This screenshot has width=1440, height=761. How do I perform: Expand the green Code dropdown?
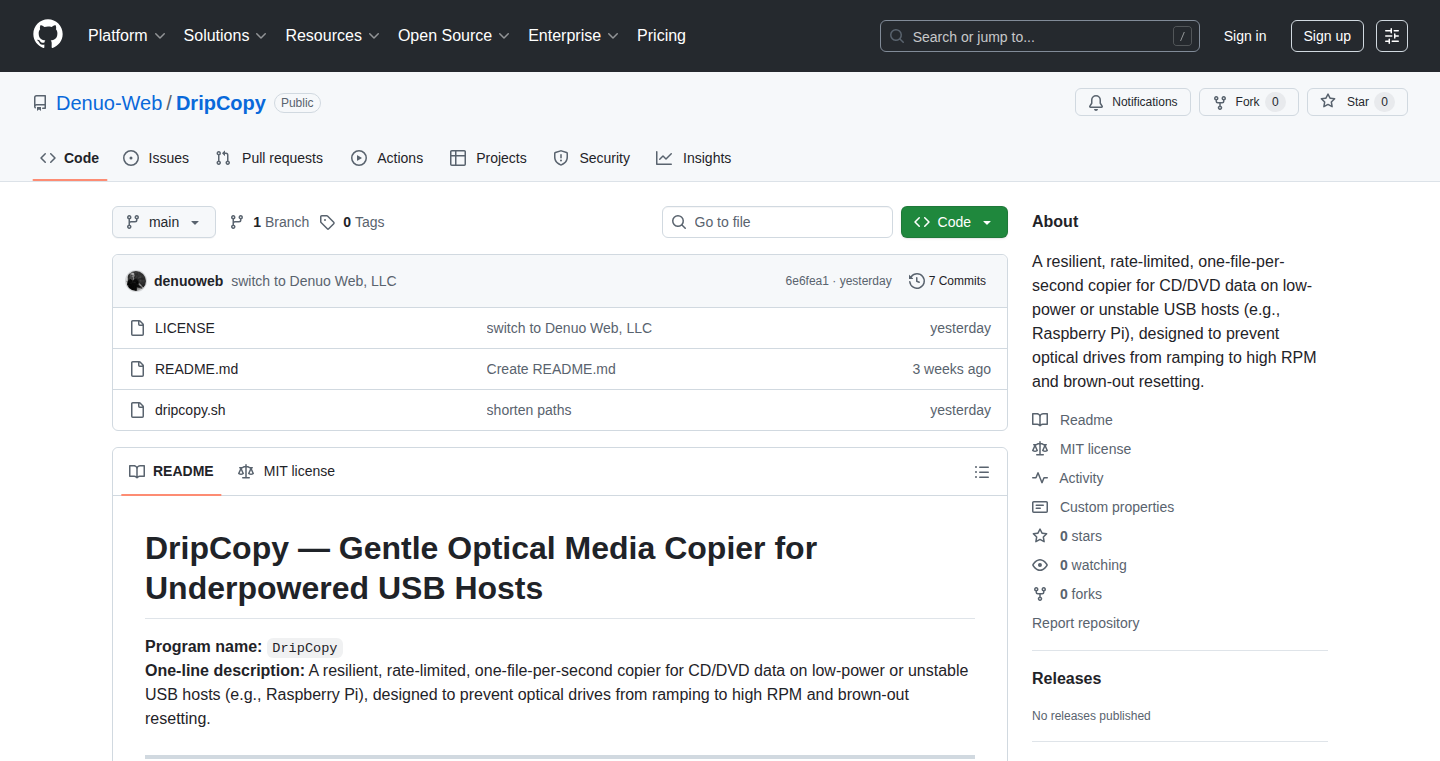[x=954, y=222]
